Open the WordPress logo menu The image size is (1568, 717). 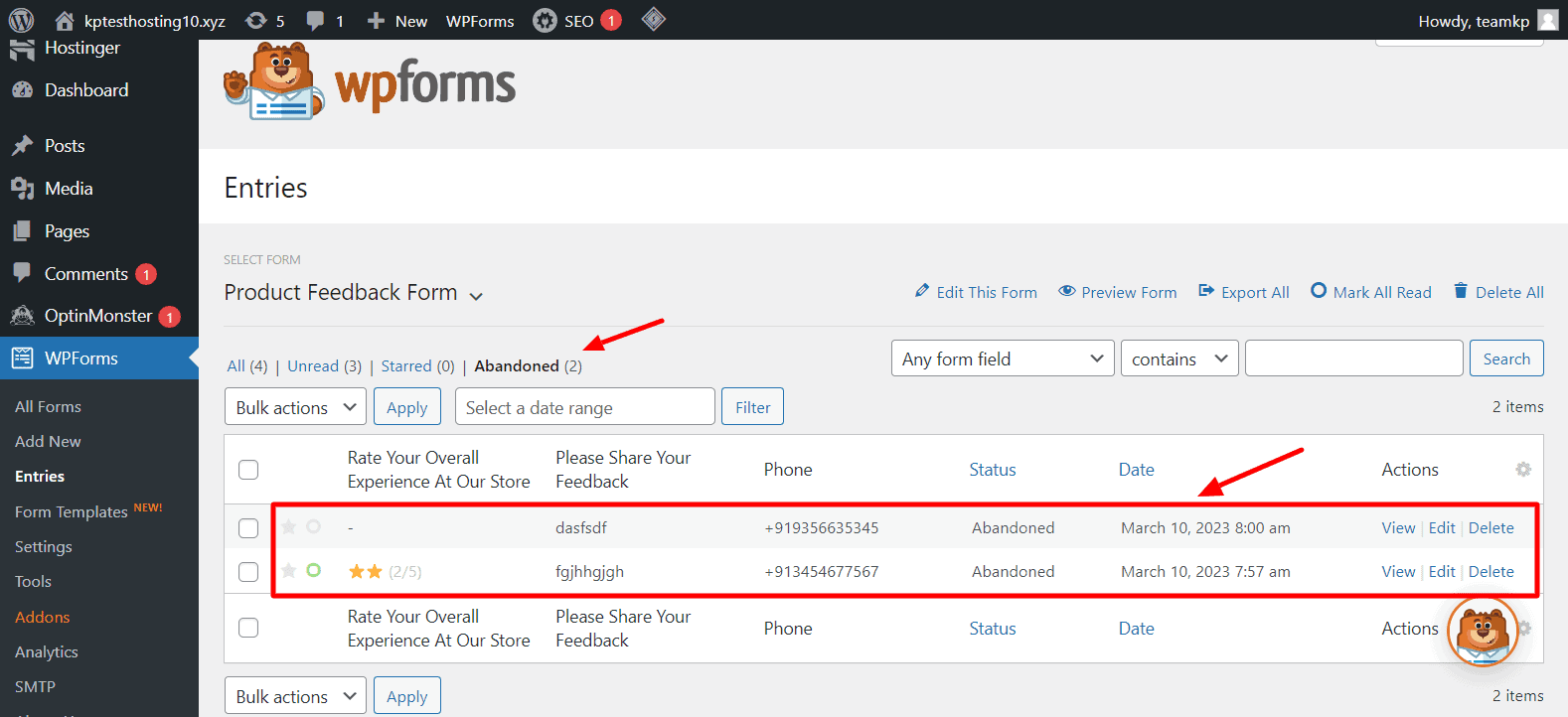pyautogui.click(x=21, y=20)
